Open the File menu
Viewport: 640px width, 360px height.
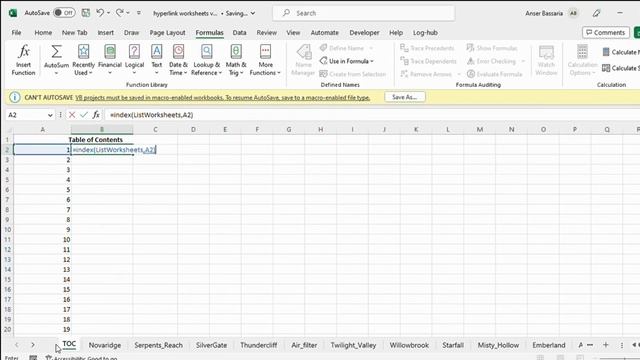16,33
